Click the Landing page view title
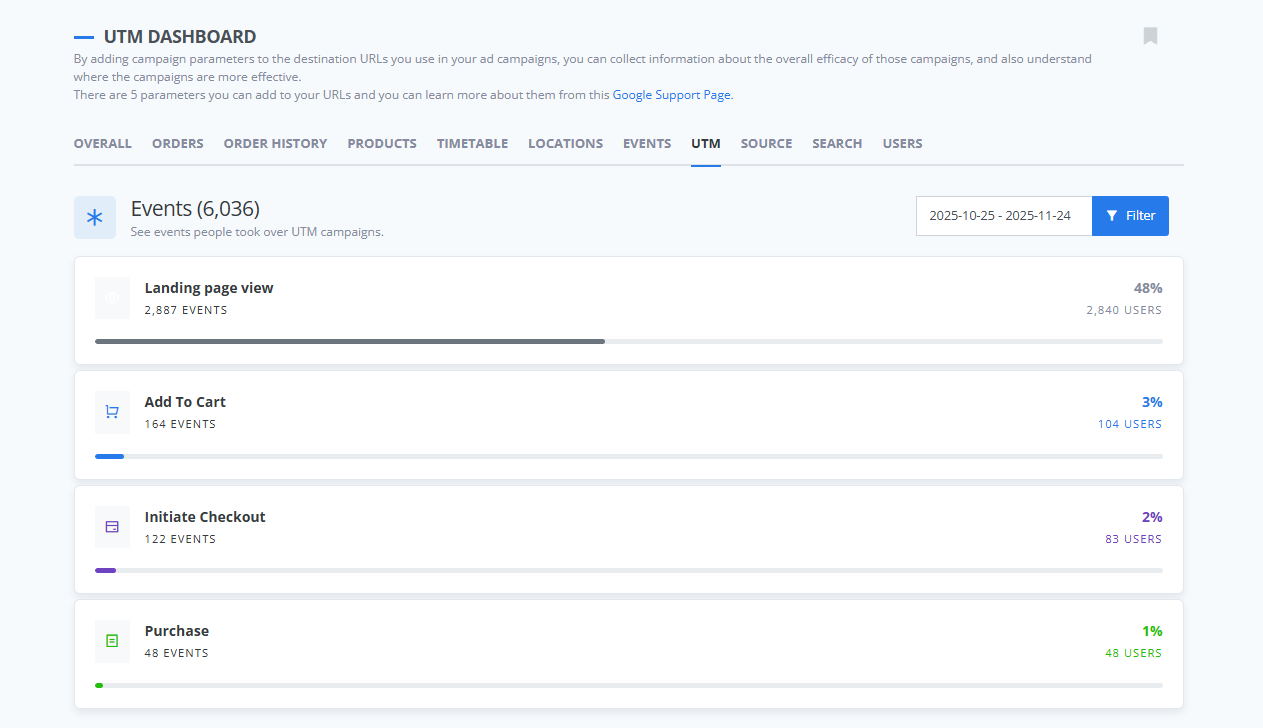 click(x=209, y=288)
